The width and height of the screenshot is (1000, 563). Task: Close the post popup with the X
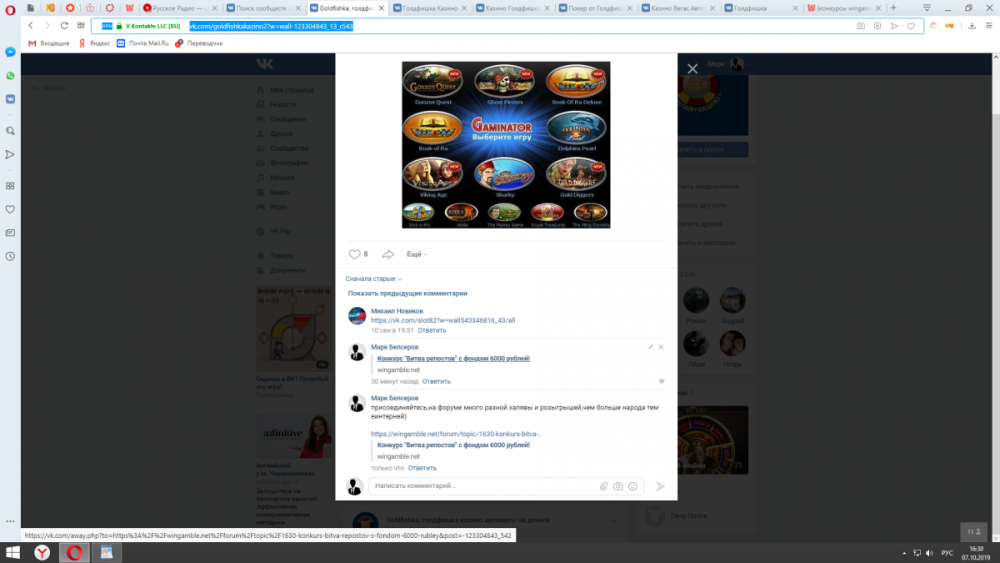[693, 68]
